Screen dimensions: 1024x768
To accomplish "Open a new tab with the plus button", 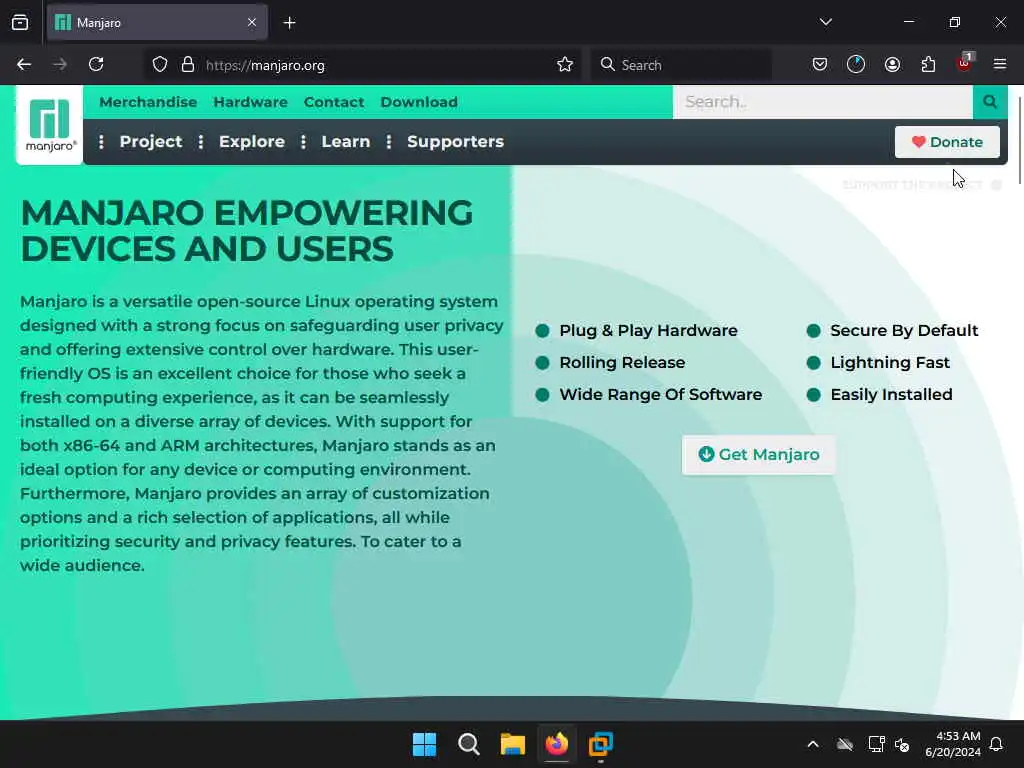I will pyautogui.click(x=289, y=23).
